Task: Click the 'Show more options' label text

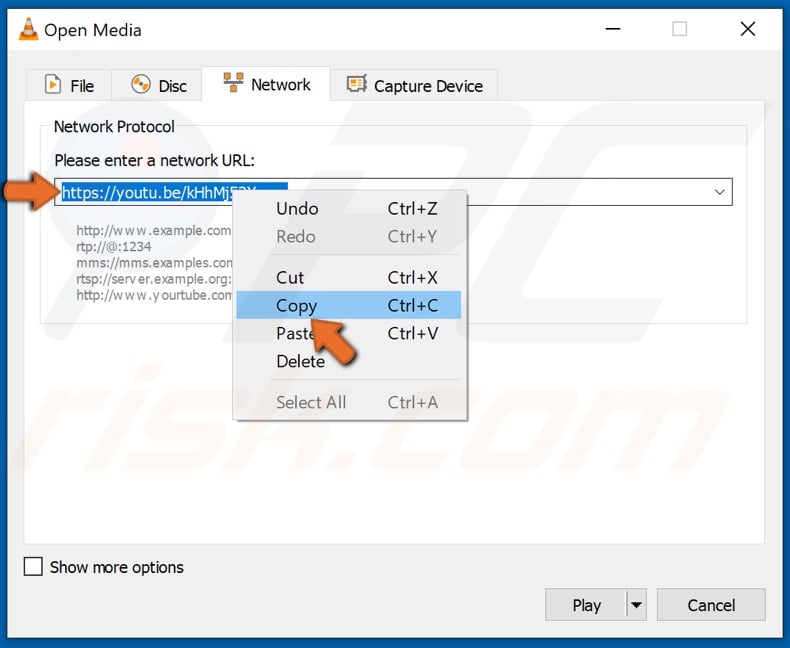Action: pyautogui.click(x=117, y=567)
